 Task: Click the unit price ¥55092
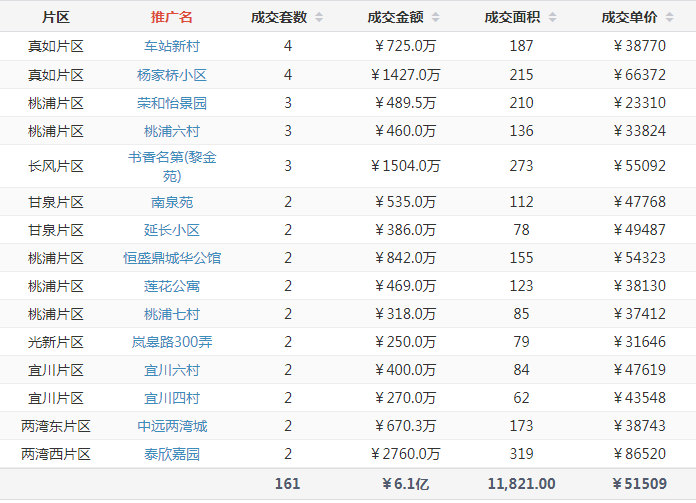tap(640, 166)
